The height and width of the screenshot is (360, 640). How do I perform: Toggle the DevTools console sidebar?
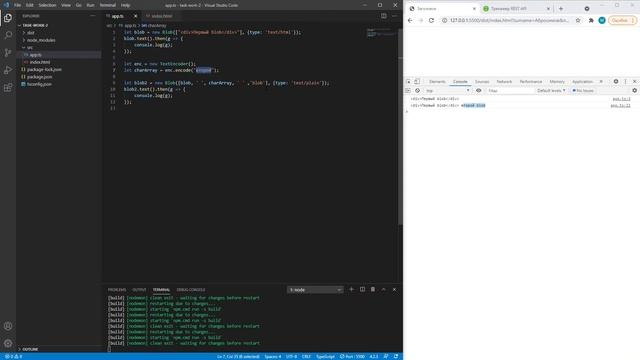pos(408,91)
